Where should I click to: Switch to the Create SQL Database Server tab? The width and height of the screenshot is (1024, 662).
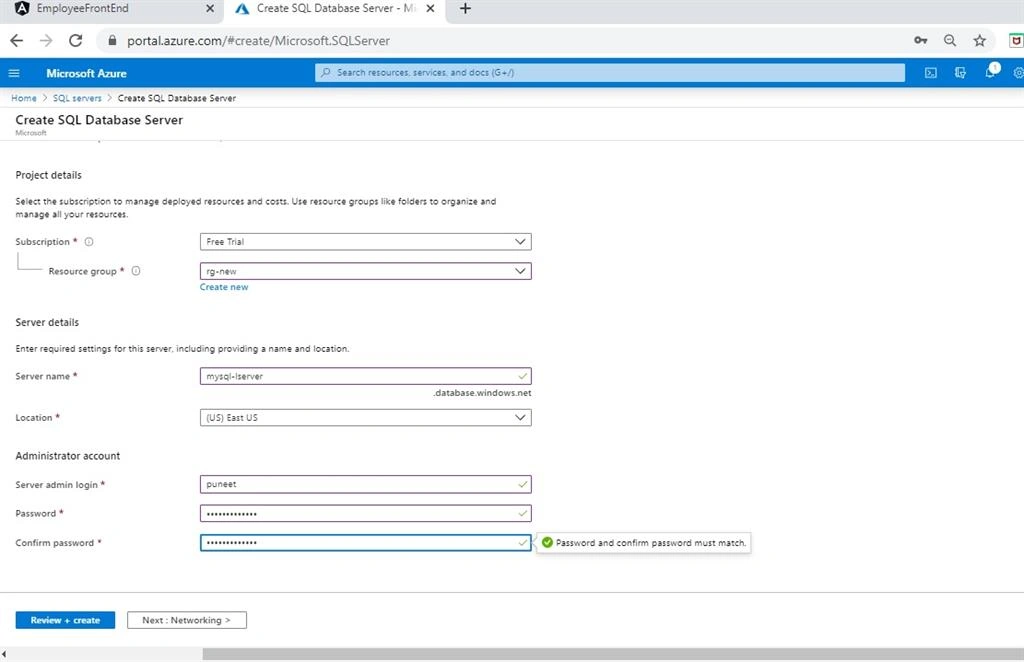click(x=335, y=9)
